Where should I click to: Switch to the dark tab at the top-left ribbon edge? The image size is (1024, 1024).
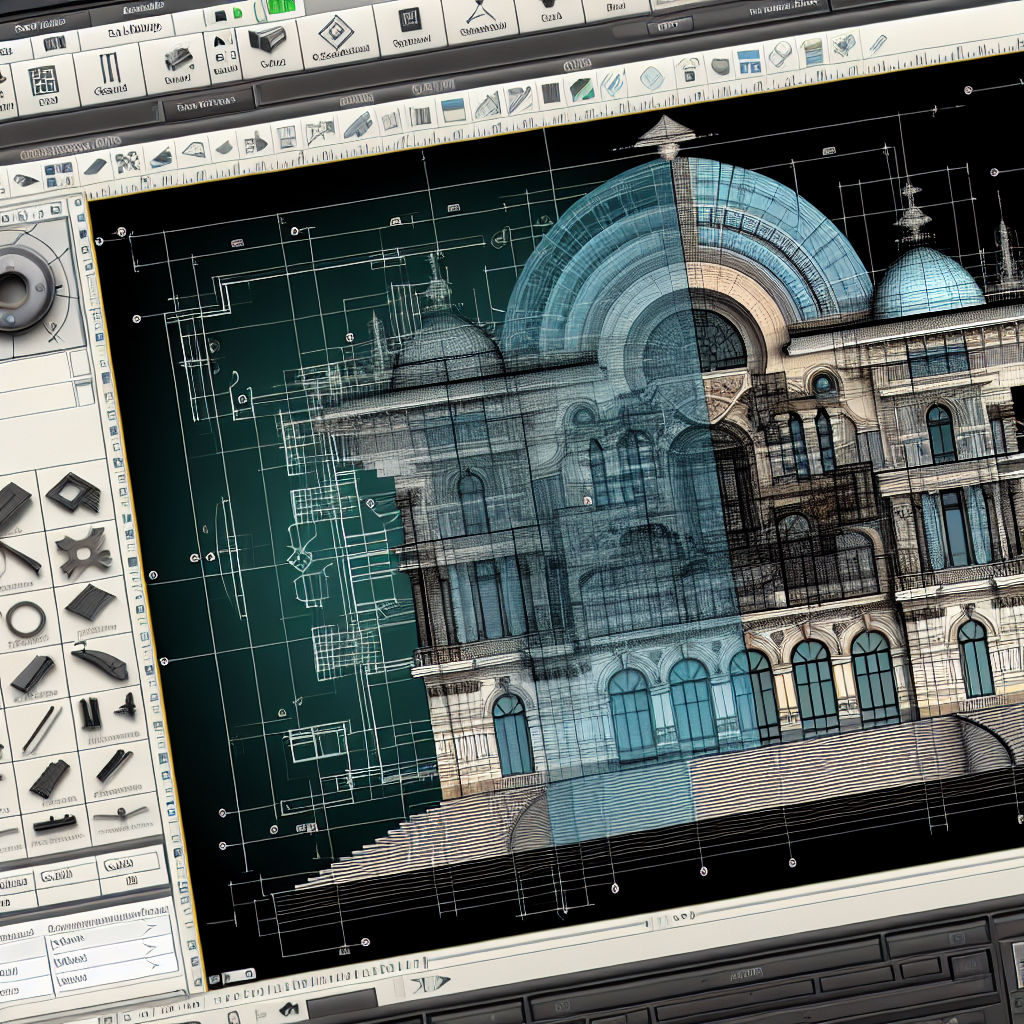pyautogui.click(x=40, y=25)
